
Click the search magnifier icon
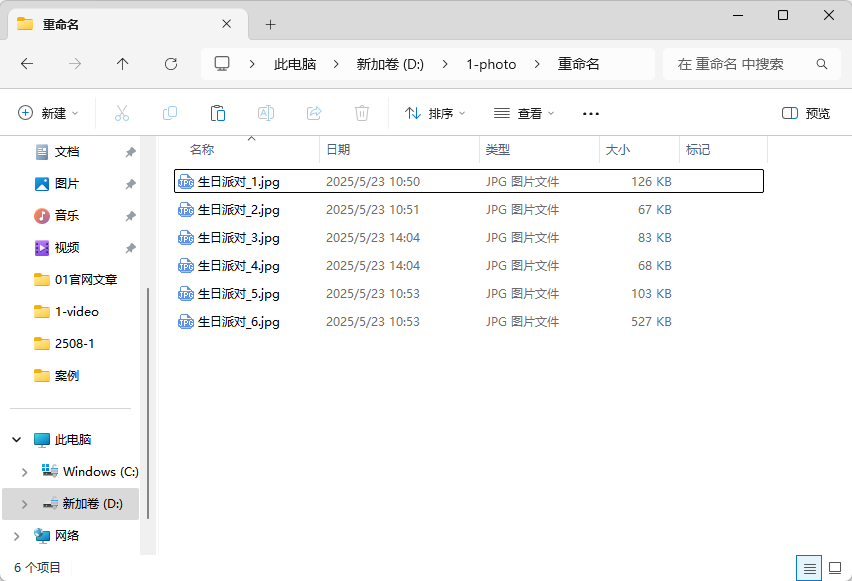[822, 64]
